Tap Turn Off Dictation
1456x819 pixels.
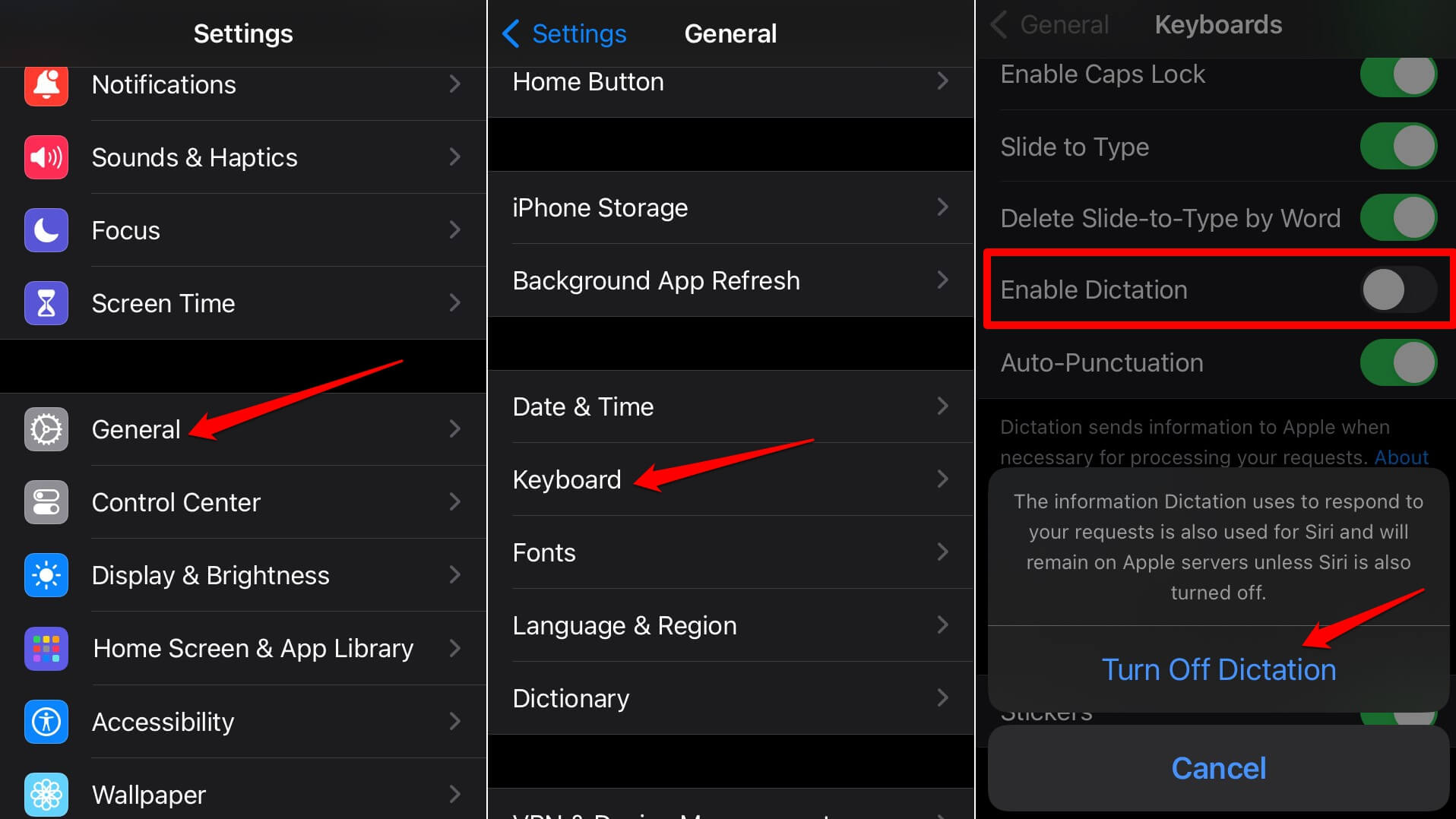click(1218, 669)
